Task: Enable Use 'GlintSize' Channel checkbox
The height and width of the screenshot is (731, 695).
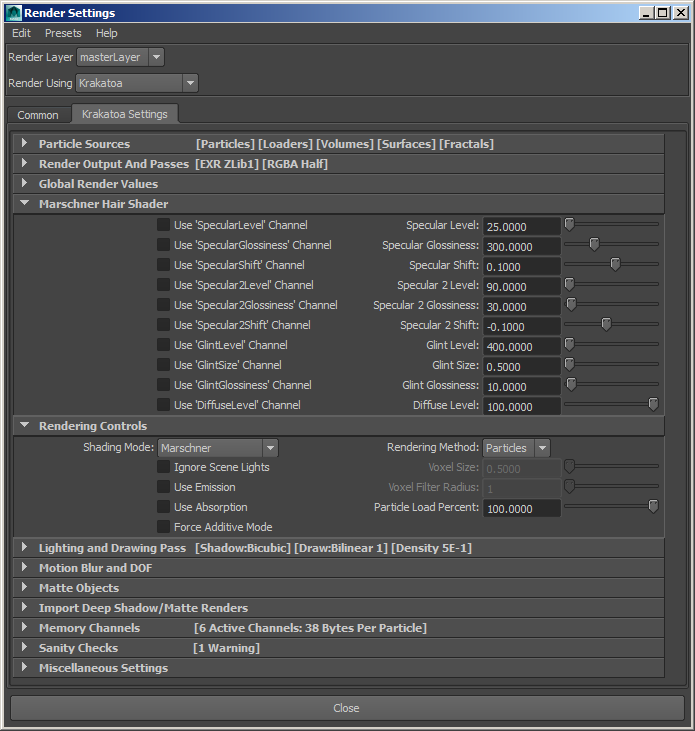Action: pos(163,365)
